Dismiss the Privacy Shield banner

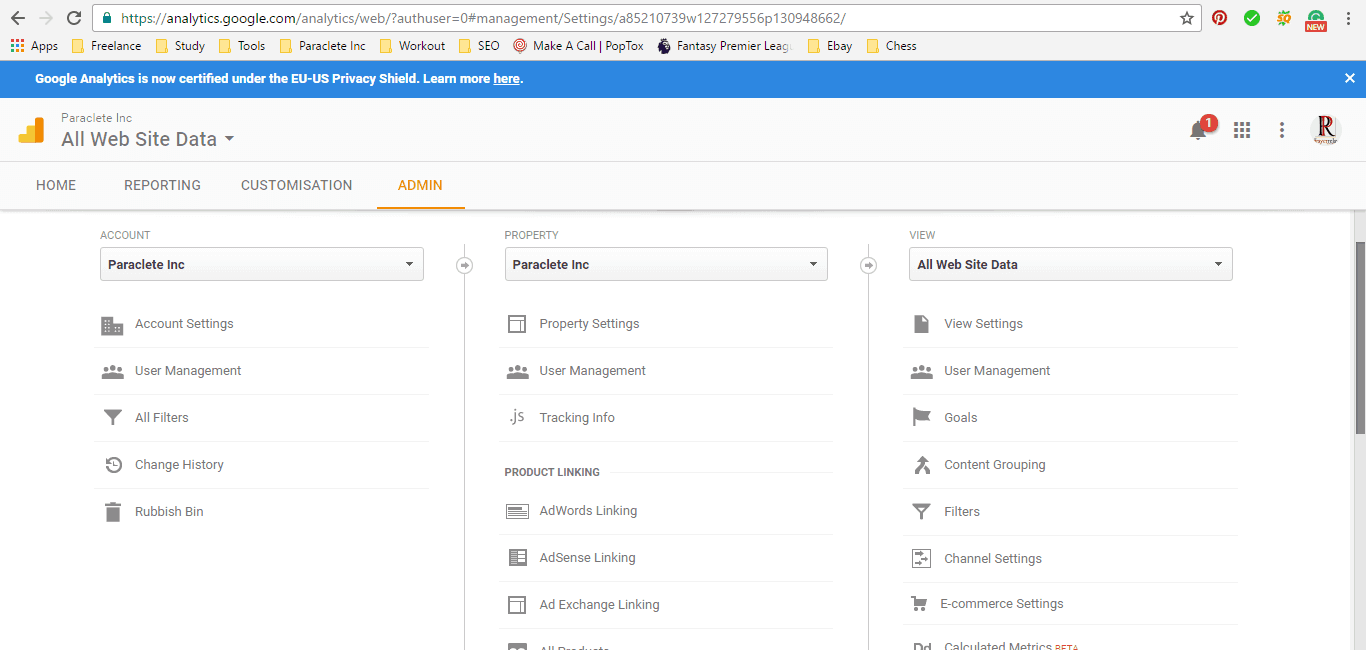[1350, 78]
